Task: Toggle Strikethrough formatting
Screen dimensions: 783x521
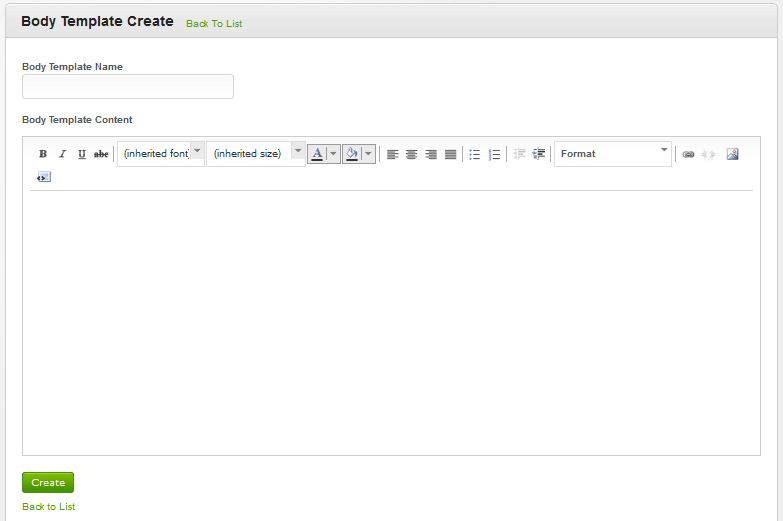Action: [101, 154]
